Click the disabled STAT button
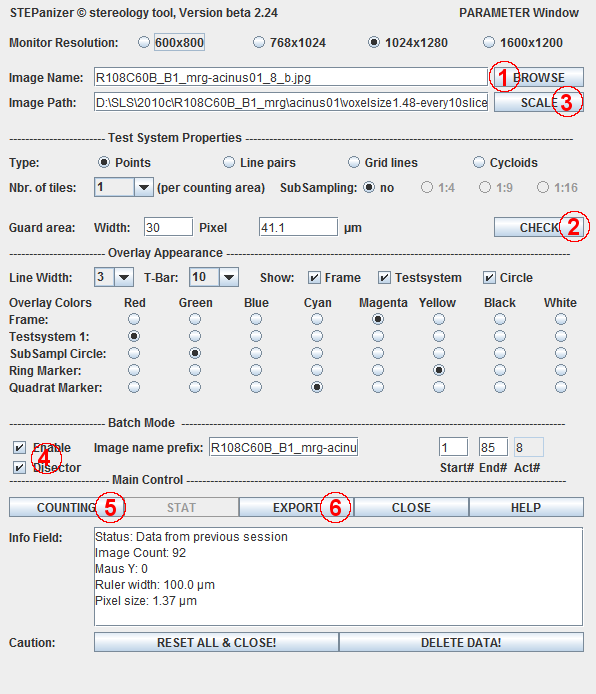 (181, 507)
